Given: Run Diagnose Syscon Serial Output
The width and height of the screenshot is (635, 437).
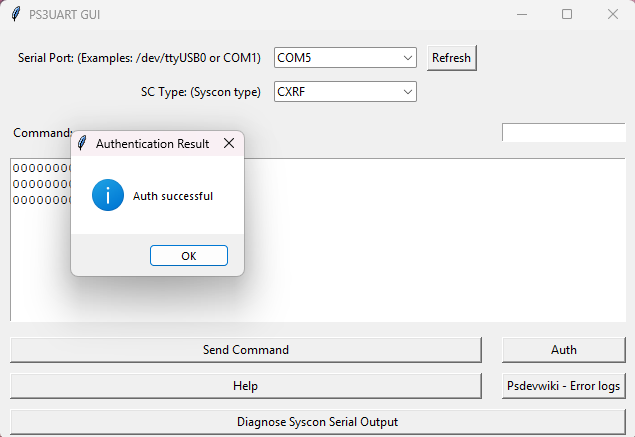Looking at the screenshot, I should 317,422.
